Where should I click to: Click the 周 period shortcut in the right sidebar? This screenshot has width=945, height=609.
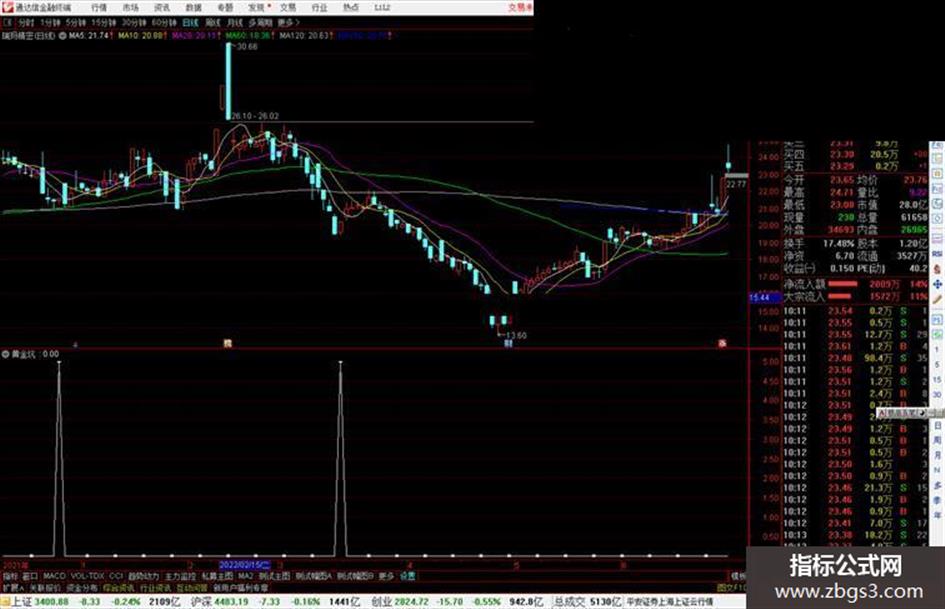click(x=937, y=441)
